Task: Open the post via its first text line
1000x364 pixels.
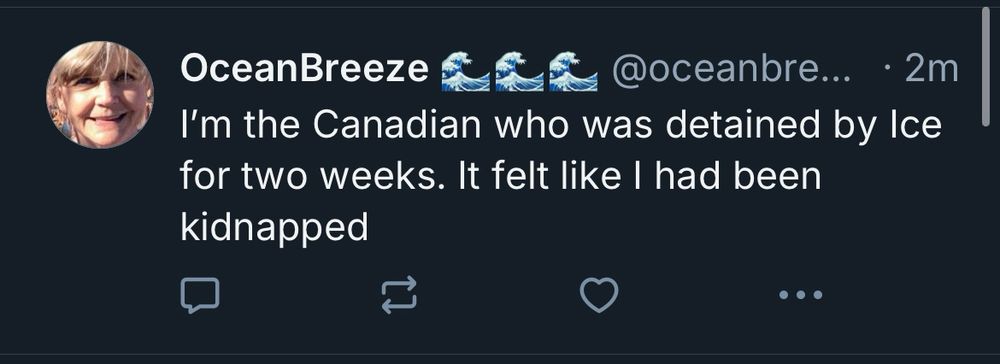Action: [x=561, y=126]
